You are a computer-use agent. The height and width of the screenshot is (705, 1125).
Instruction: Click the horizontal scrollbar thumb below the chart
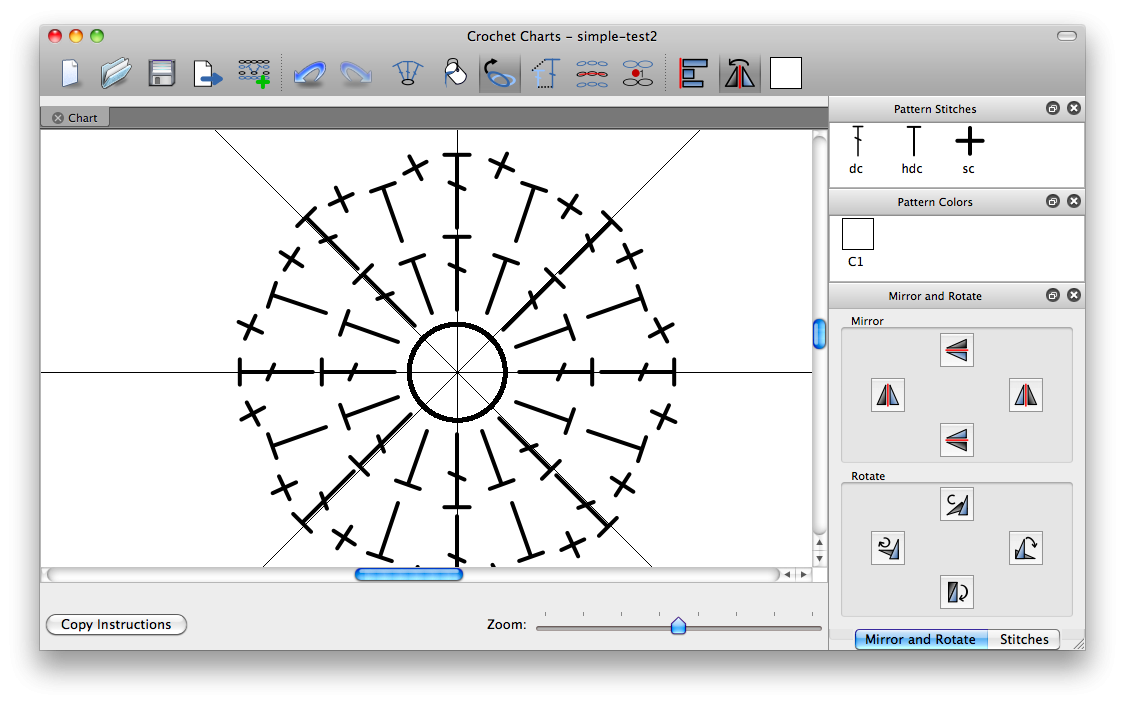[x=409, y=574]
